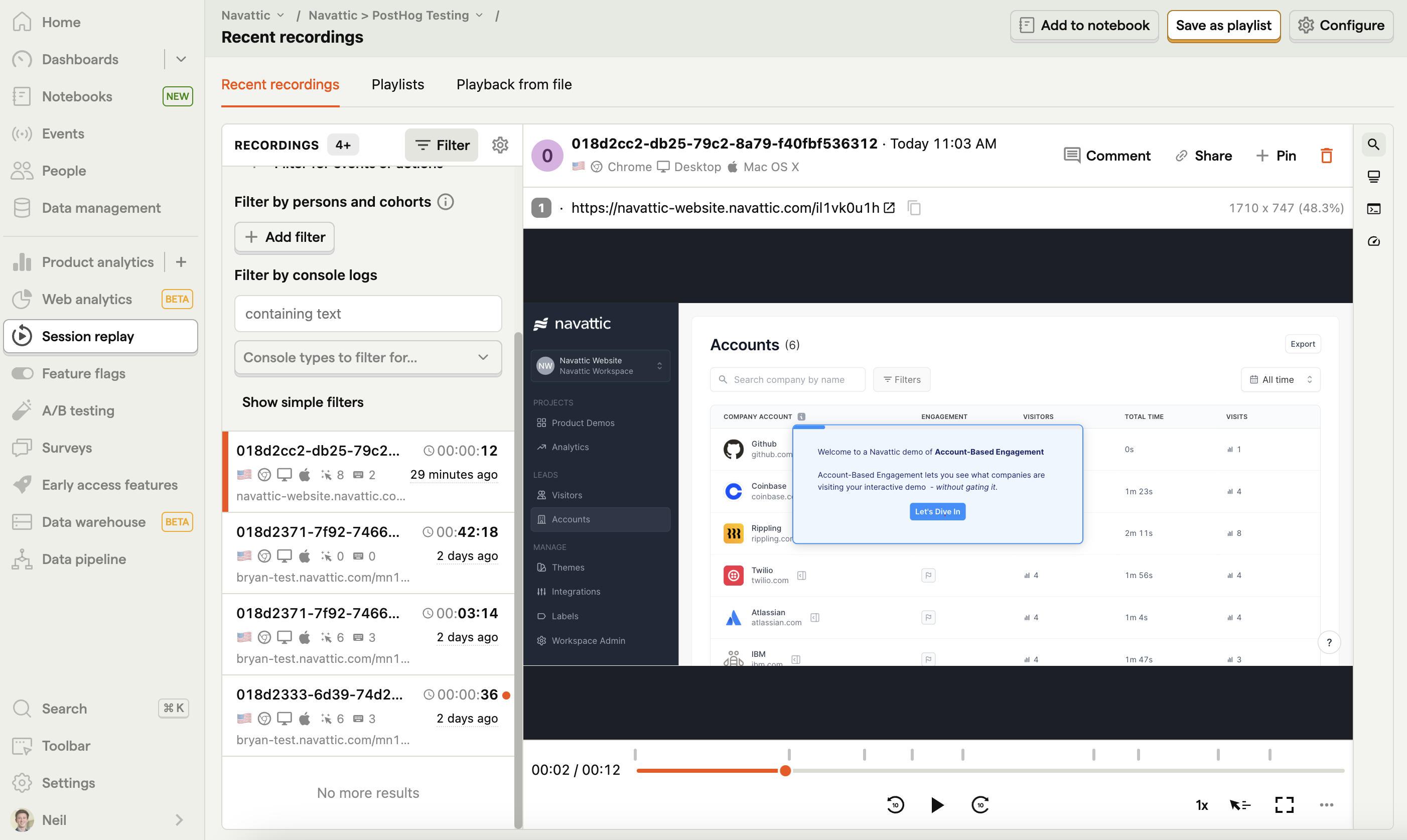Add new Product analytics insight via plus

click(x=181, y=262)
